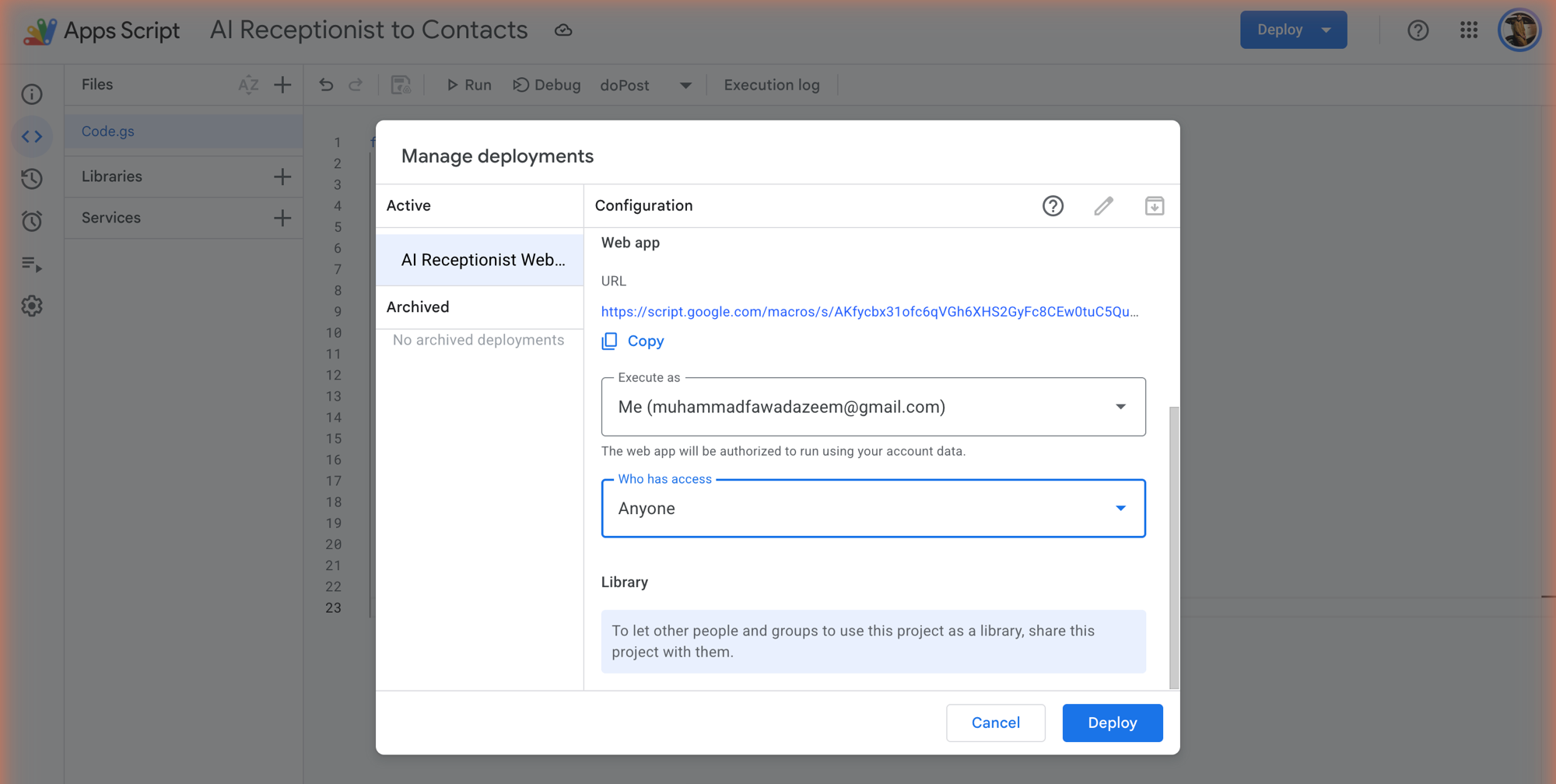Open Project Settings gear icon

[x=32, y=306]
